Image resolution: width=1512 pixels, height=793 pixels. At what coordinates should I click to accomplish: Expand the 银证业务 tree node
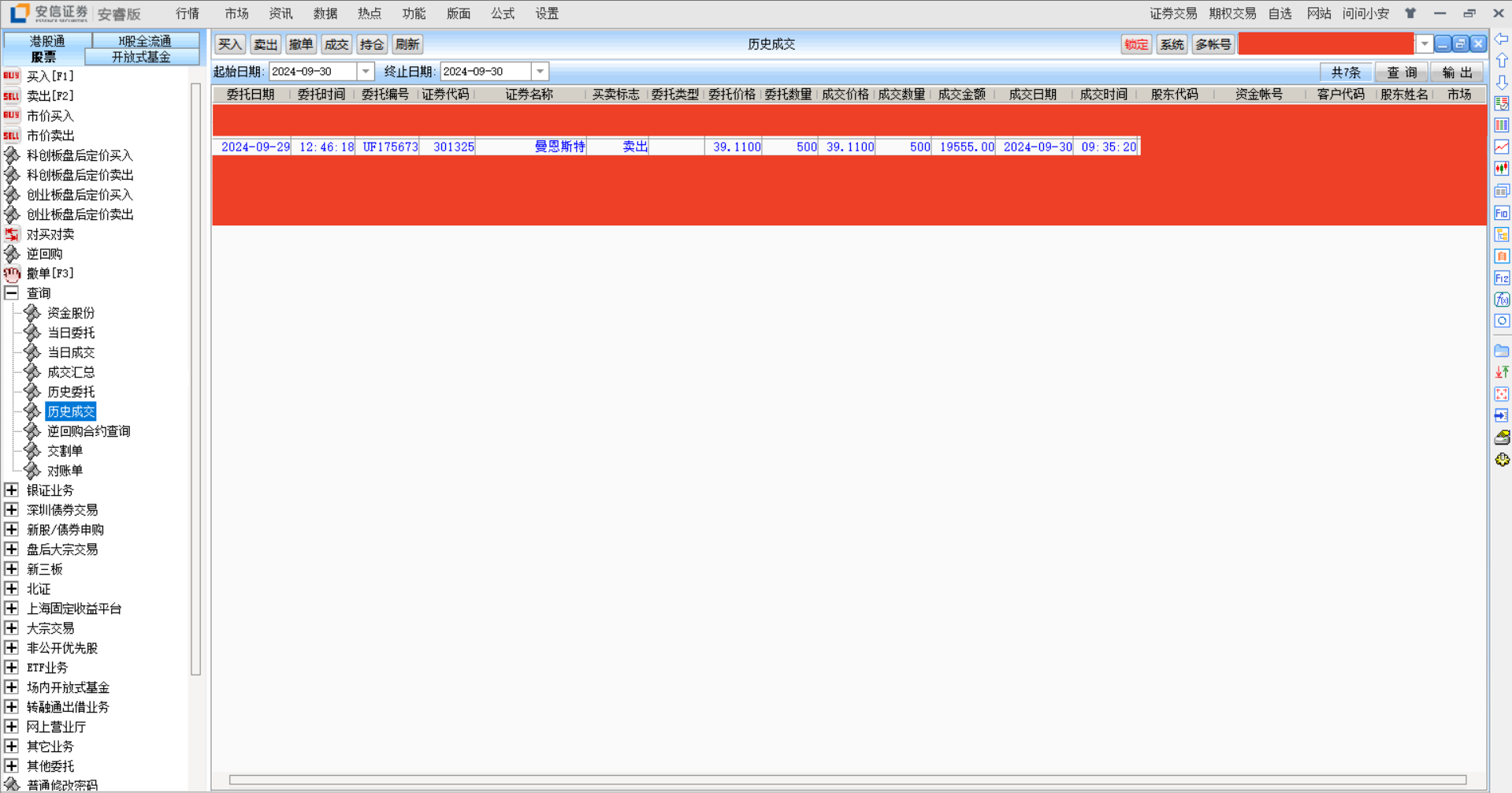click(12, 490)
